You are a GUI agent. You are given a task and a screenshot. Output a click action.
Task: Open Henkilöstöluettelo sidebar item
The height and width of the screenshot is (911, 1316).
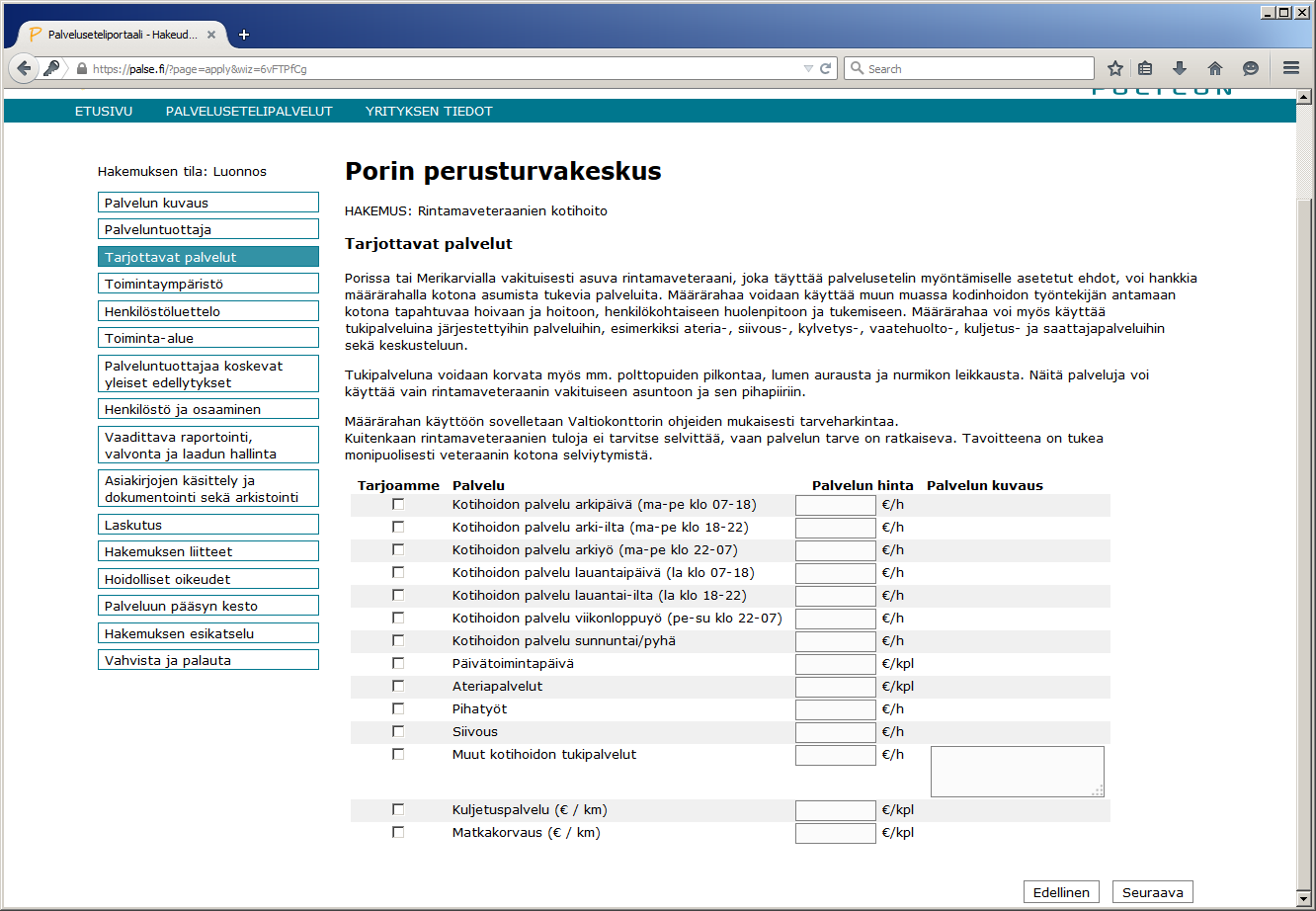[x=208, y=311]
